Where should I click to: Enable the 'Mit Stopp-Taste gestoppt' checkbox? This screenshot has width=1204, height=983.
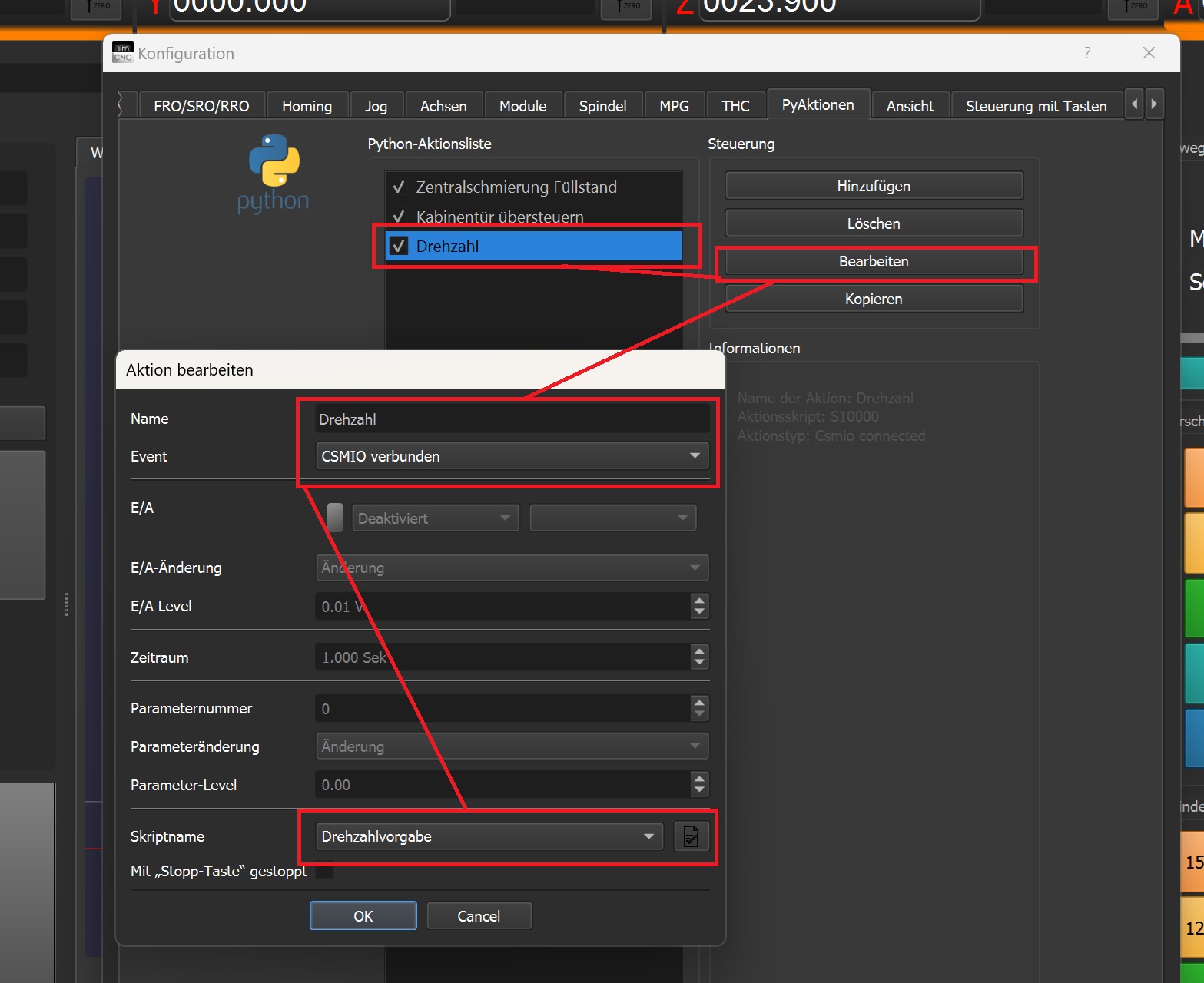coord(325,871)
